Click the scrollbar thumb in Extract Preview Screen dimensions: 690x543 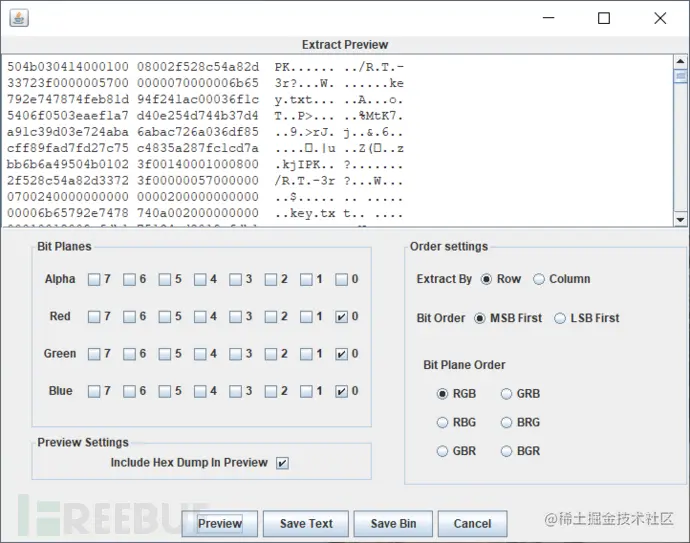tap(680, 76)
